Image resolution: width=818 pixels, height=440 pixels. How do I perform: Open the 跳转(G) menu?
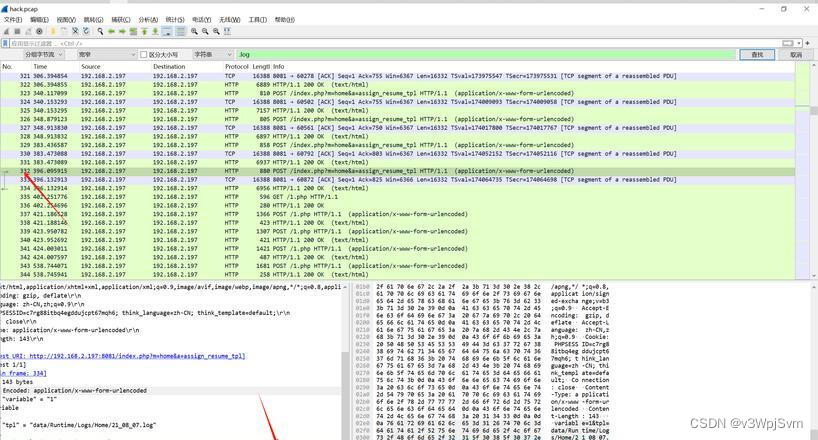(93, 19)
